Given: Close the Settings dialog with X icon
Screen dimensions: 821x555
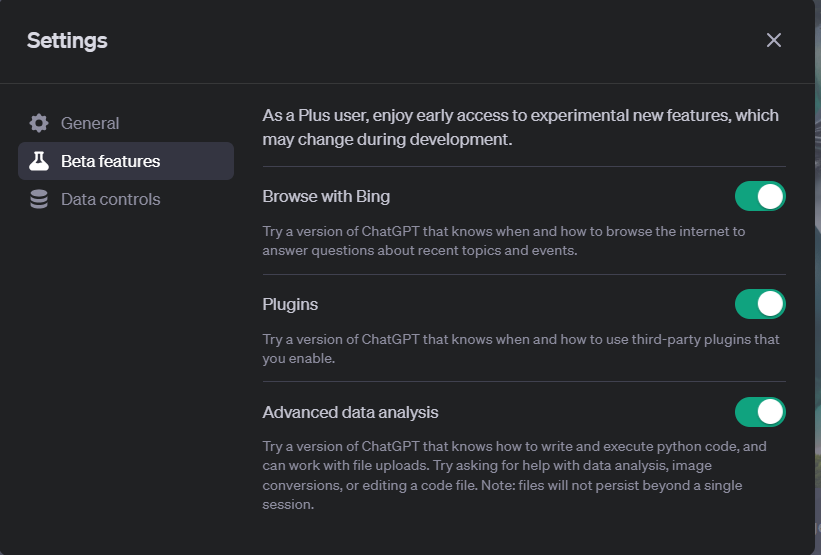Looking at the screenshot, I should tap(773, 40).
